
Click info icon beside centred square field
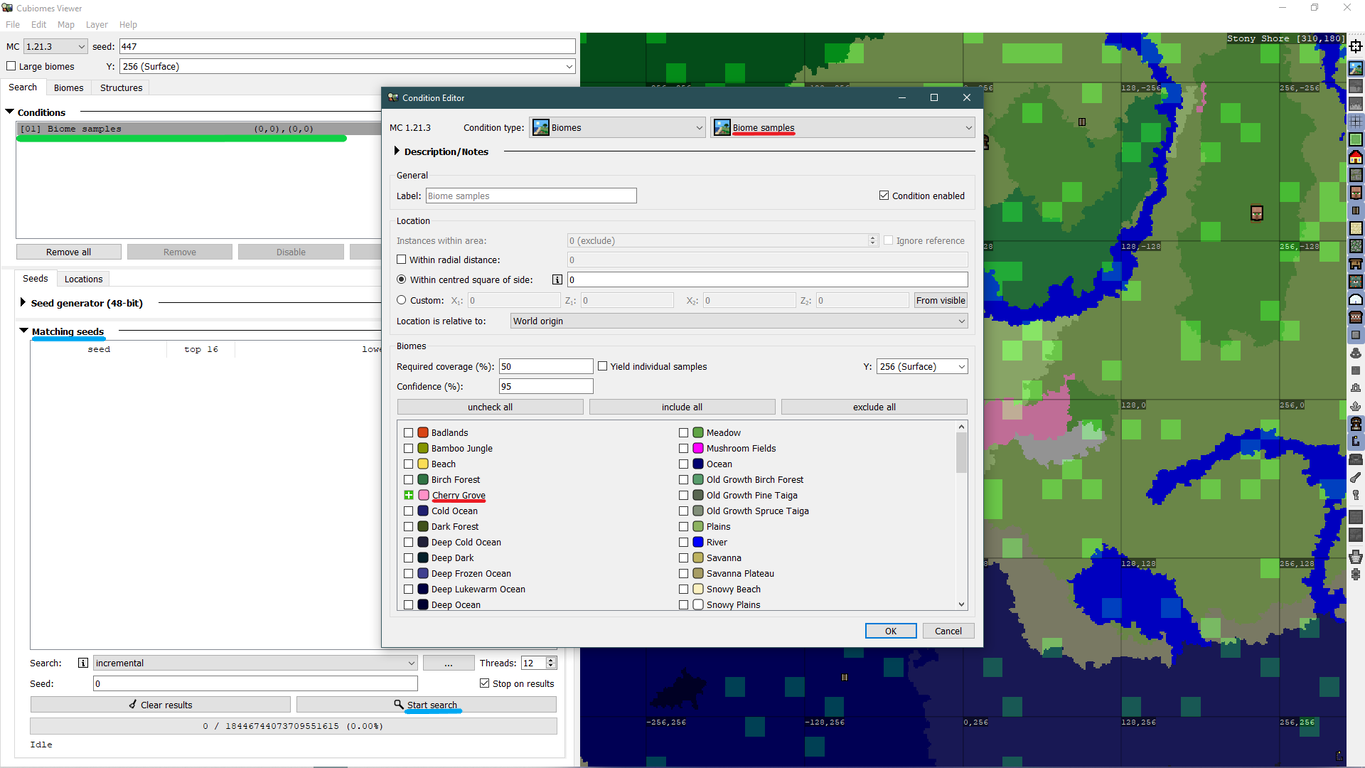coord(557,280)
